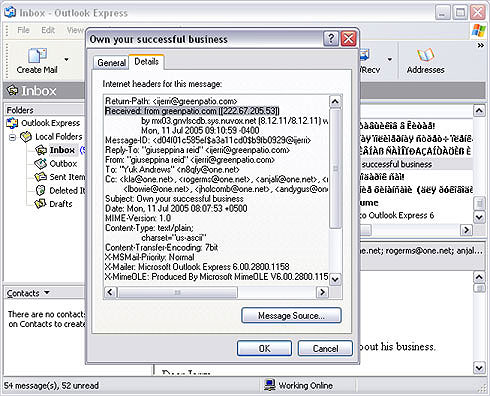Open the Deleted Items folder
The width and height of the screenshot is (490, 396).
click(67, 190)
